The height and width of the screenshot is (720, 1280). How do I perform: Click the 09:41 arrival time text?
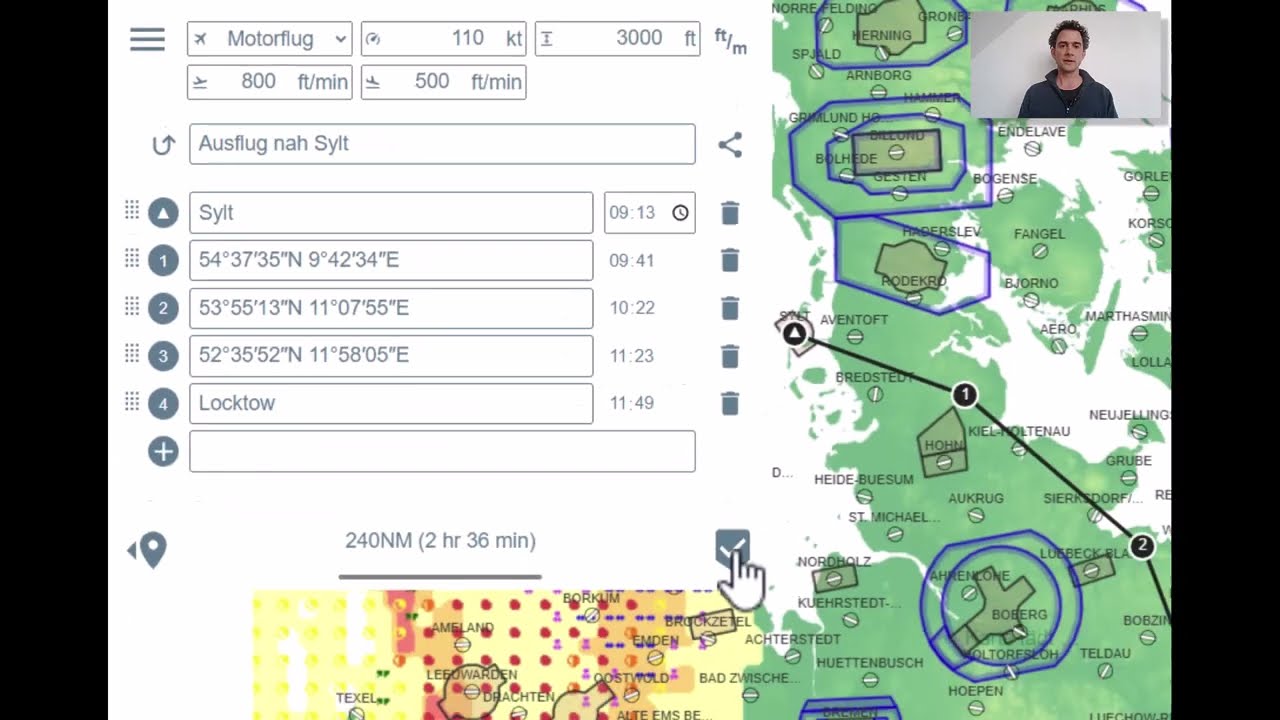coord(632,261)
